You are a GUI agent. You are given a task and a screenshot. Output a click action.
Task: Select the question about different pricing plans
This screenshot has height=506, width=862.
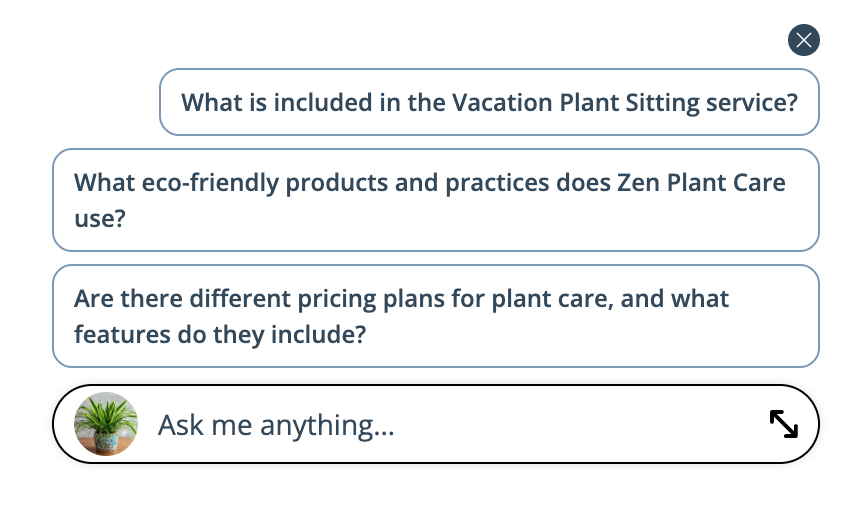coord(436,316)
